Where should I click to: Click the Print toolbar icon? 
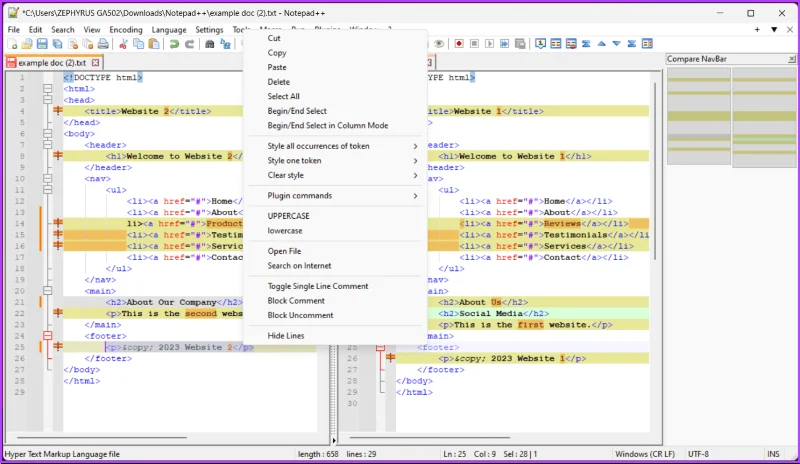(x=103, y=44)
